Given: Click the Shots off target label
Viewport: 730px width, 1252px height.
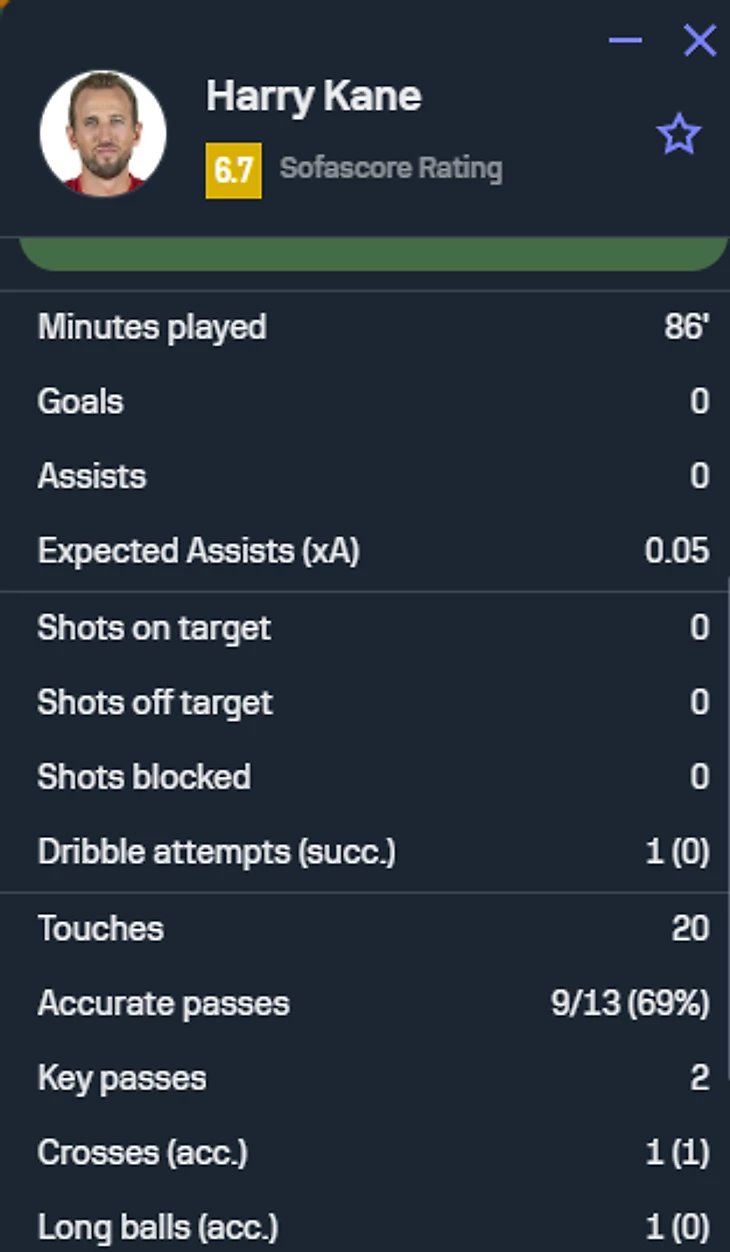Looking at the screenshot, I should (155, 703).
